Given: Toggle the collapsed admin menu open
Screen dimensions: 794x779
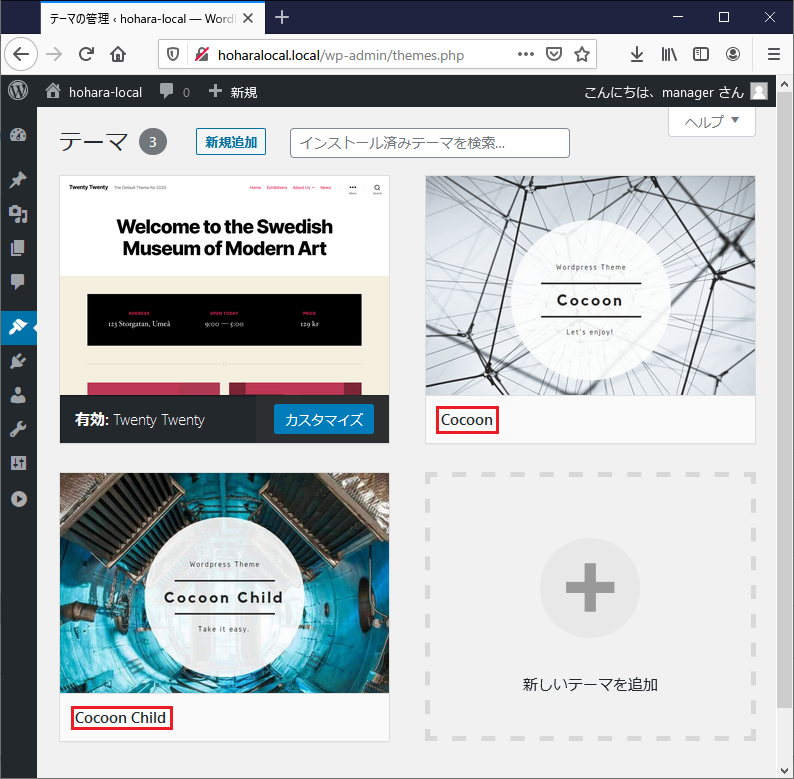Looking at the screenshot, I should coord(18,499).
